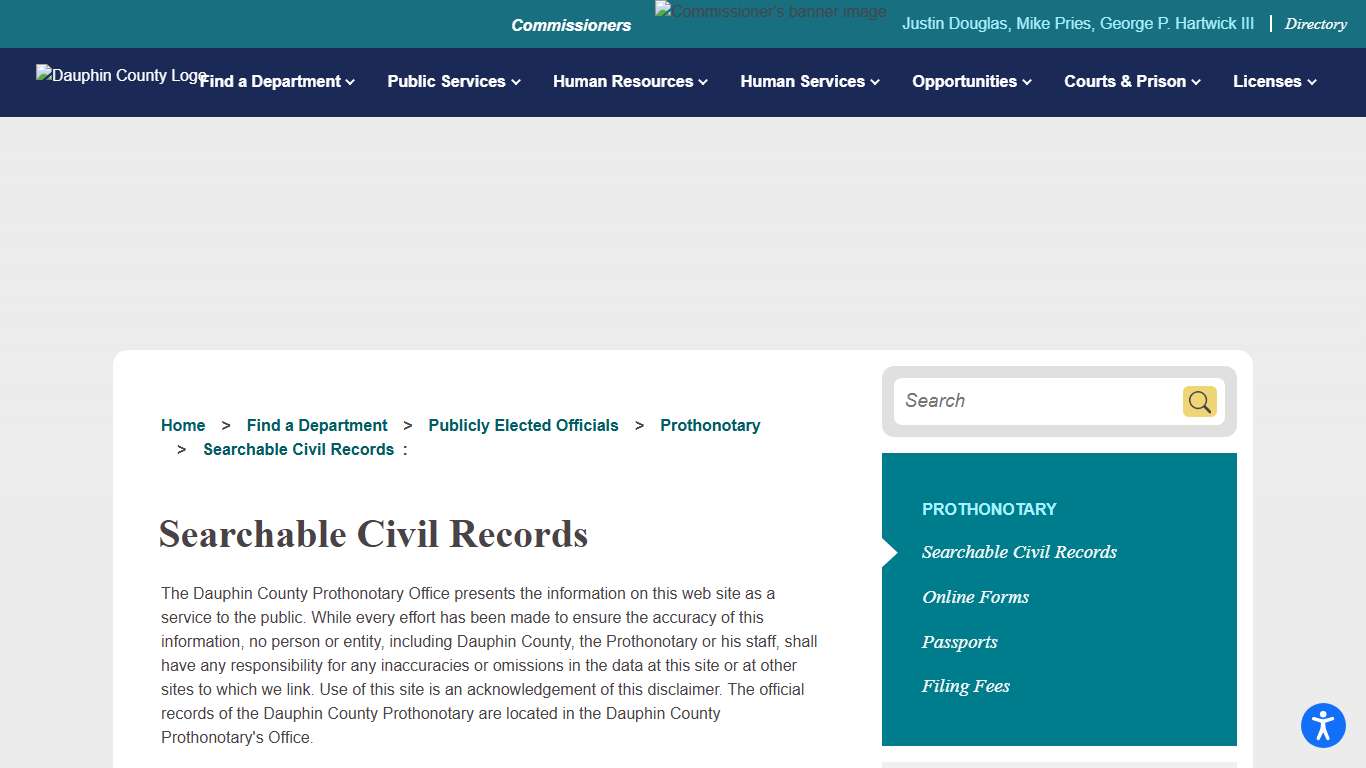Click the Dauphin County logo
The image size is (1366, 768).
pos(119,75)
